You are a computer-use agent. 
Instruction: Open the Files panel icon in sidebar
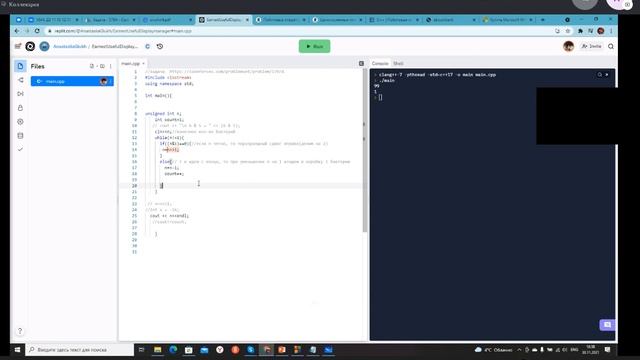click(x=20, y=66)
